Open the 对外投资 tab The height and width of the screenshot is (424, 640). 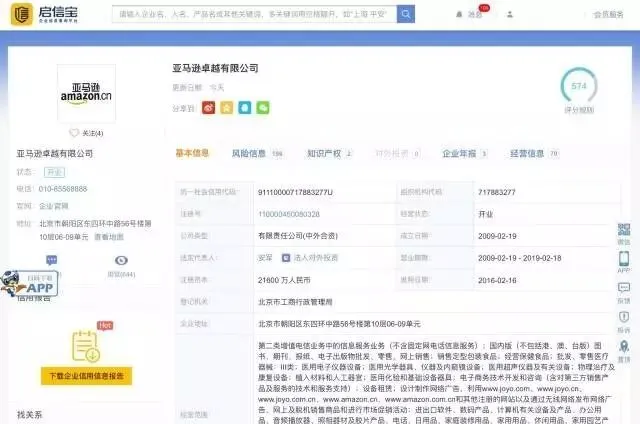(392, 153)
